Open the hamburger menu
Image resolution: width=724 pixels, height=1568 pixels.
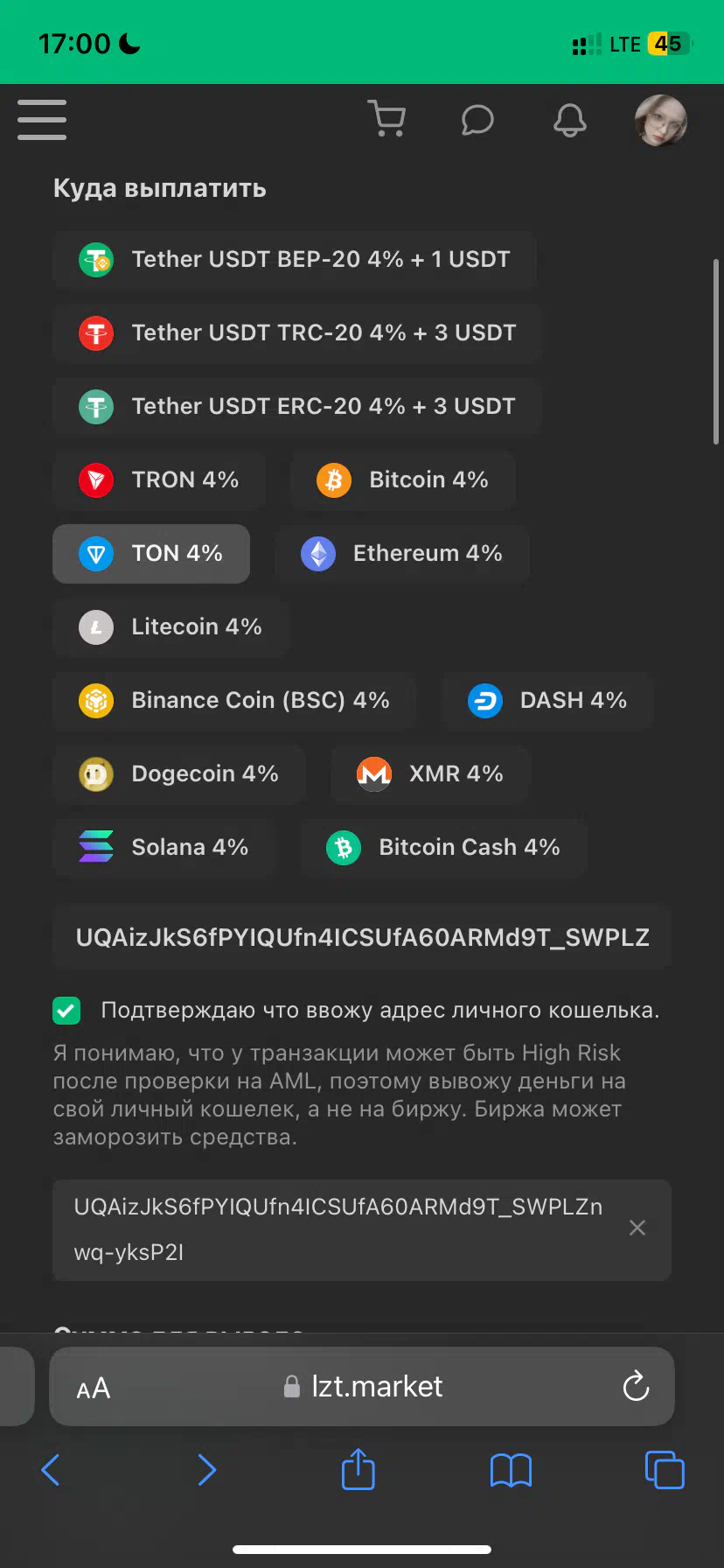click(42, 120)
